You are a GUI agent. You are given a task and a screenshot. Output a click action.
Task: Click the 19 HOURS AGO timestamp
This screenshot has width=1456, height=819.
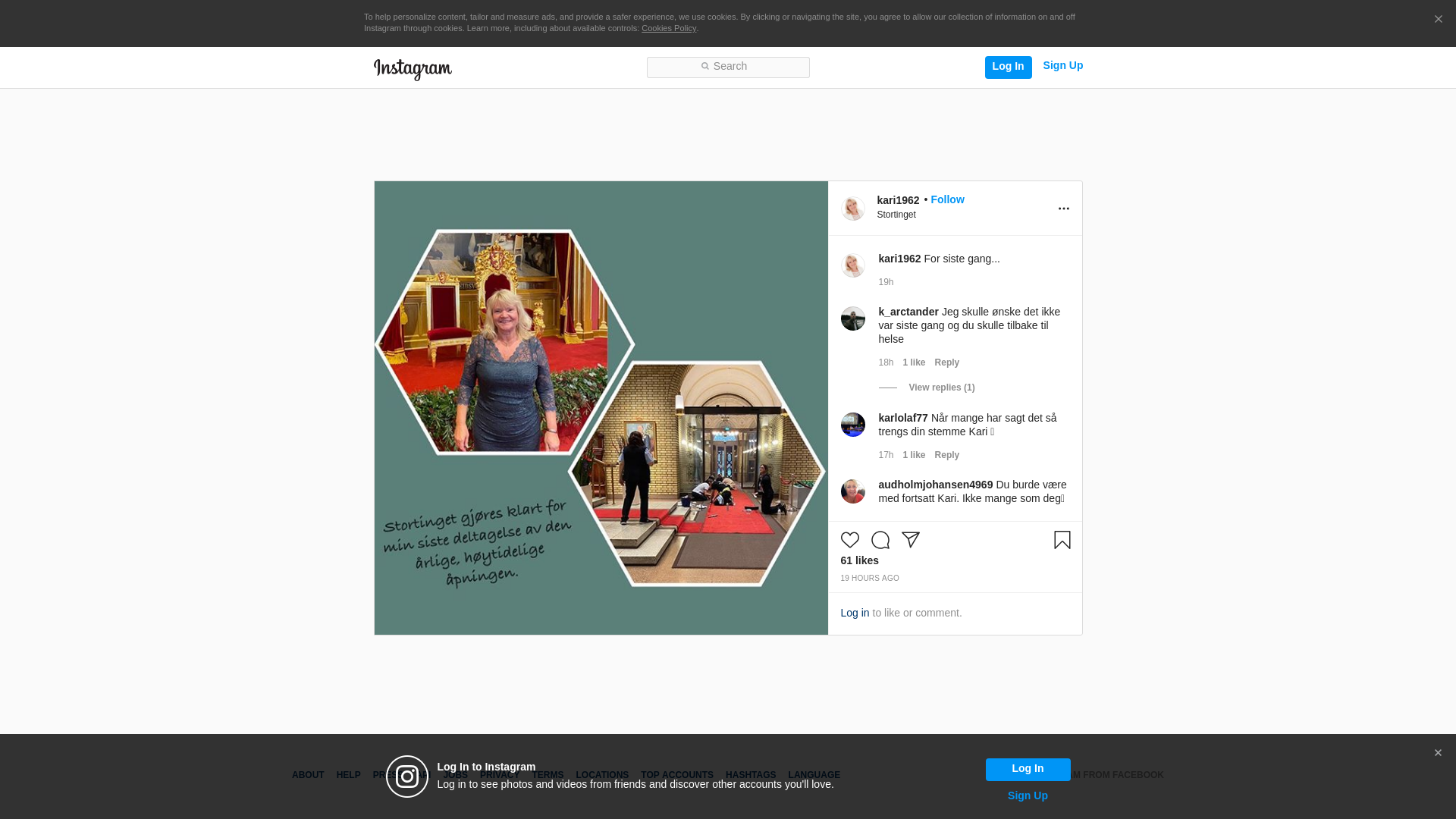(869, 578)
